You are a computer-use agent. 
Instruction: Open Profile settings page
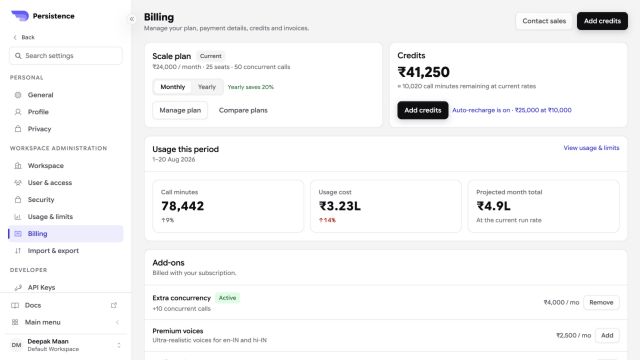66,112
